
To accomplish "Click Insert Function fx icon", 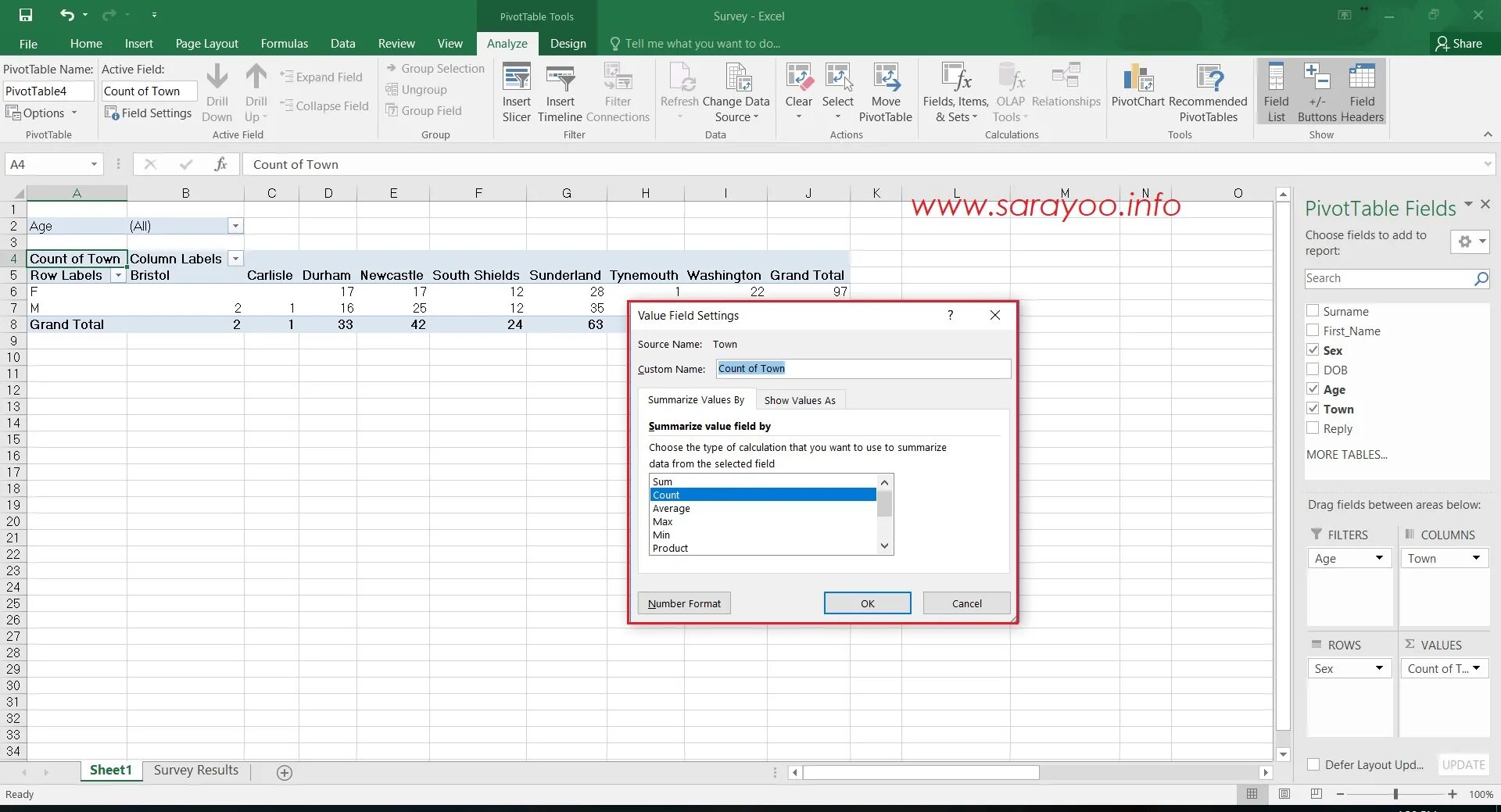I will [x=221, y=164].
